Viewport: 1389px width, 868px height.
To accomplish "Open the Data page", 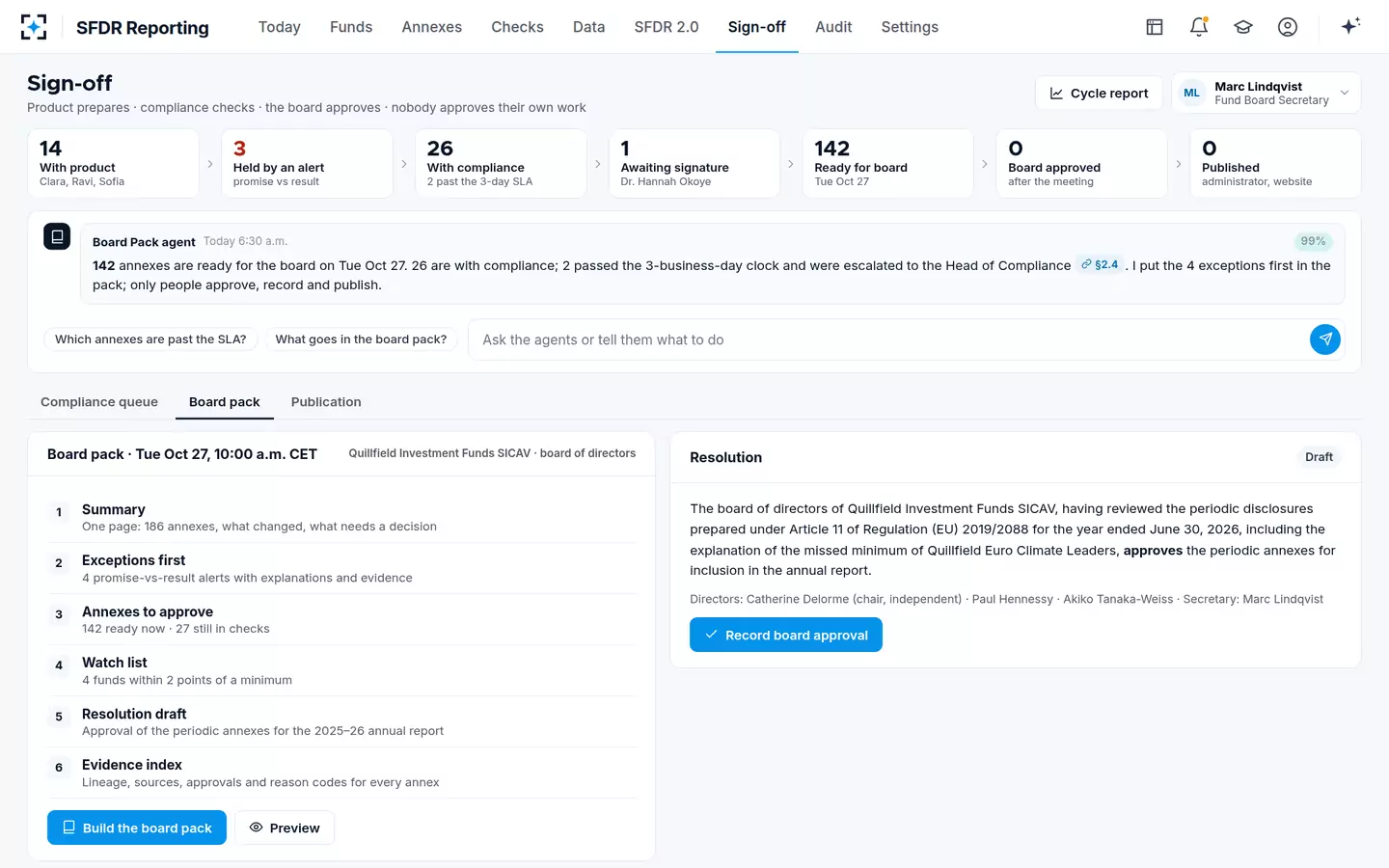I will pyautogui.click(x=588, y=27).
